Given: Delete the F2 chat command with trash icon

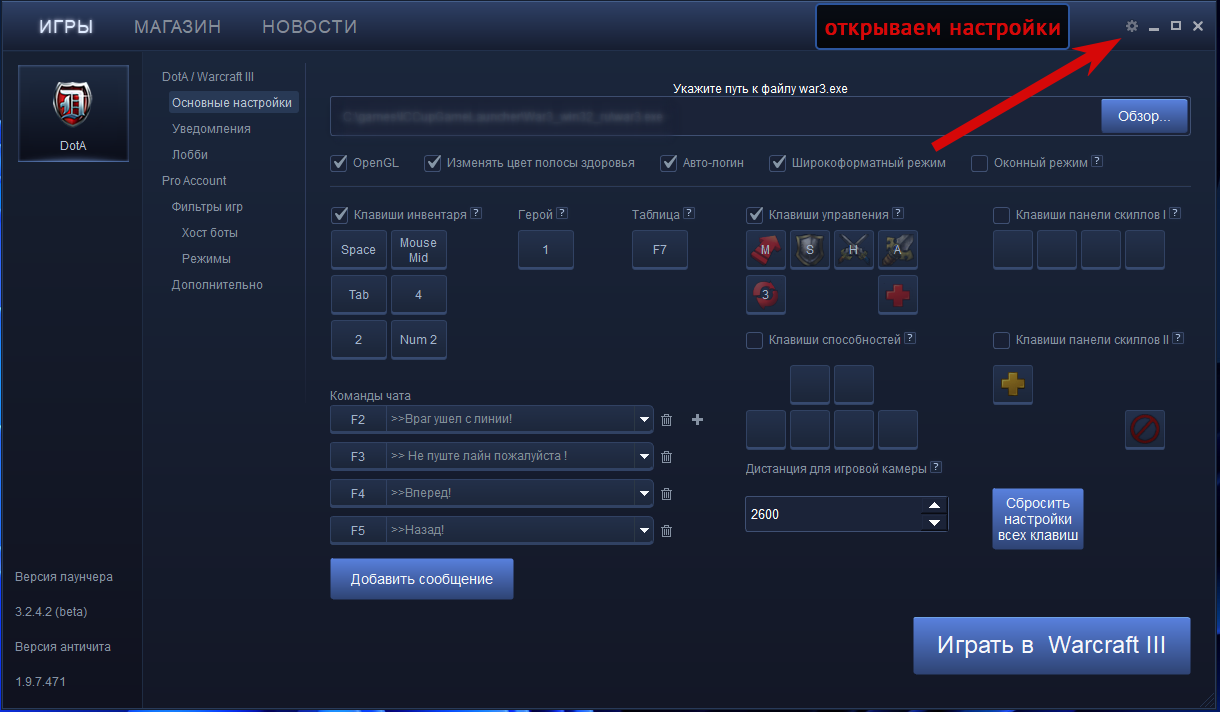Looking at the screenshot, I should [667, 420].
